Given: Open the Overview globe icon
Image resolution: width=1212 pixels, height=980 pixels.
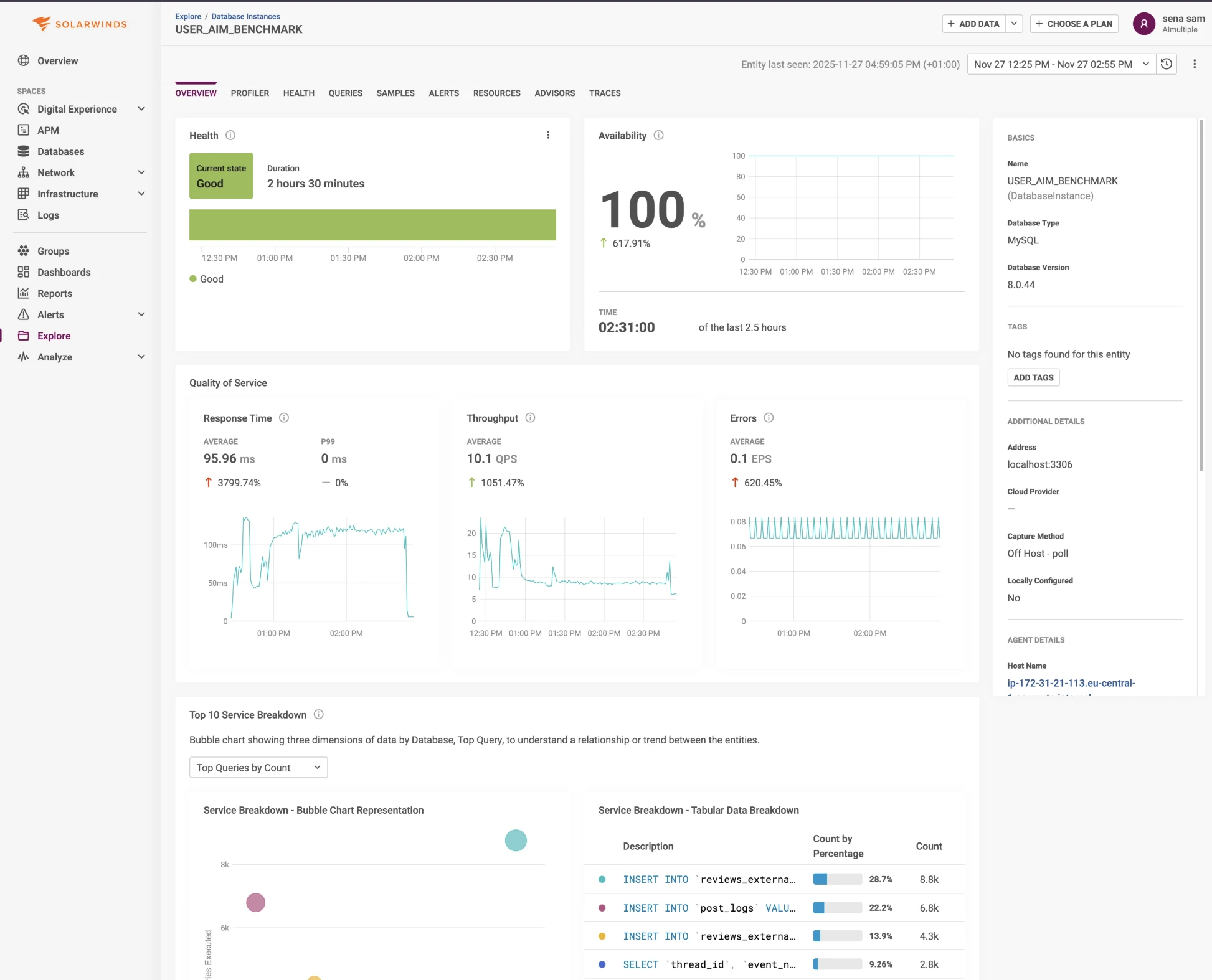Looking at the screenshot, I should (24, 60).
